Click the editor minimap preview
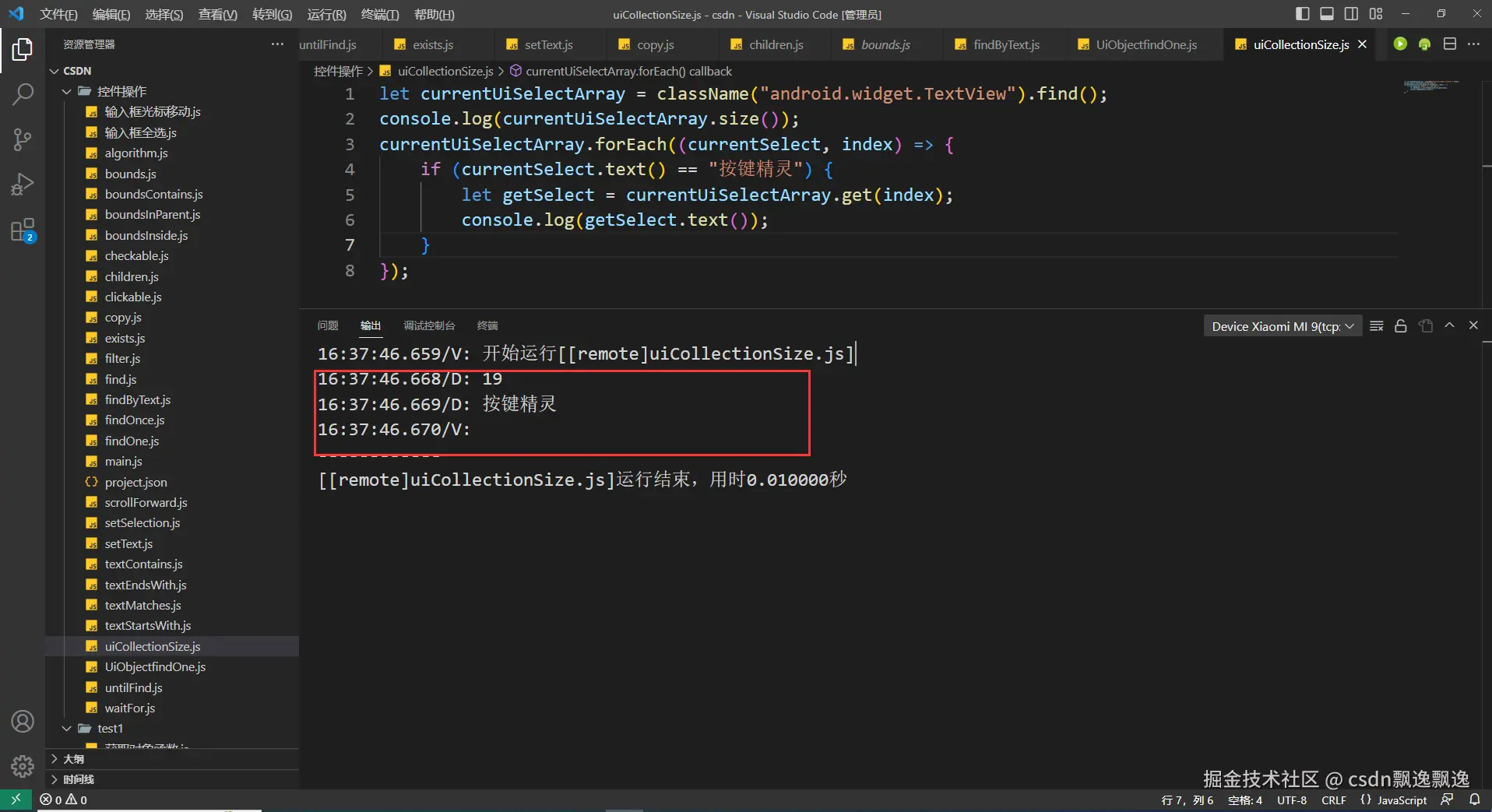Viewport: 1492px width, 812px height. point(1431,86)
